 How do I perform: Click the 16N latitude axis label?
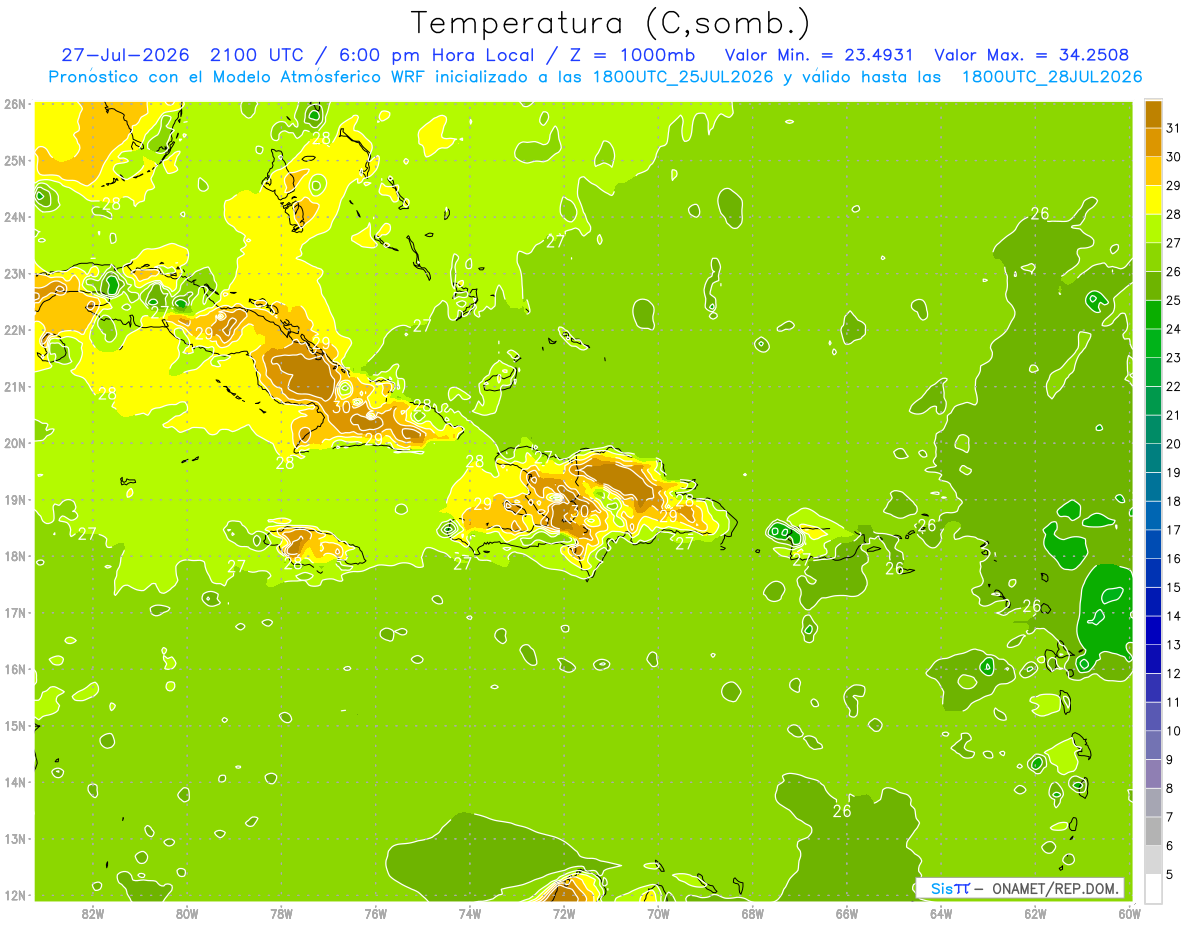pos(14,669)
